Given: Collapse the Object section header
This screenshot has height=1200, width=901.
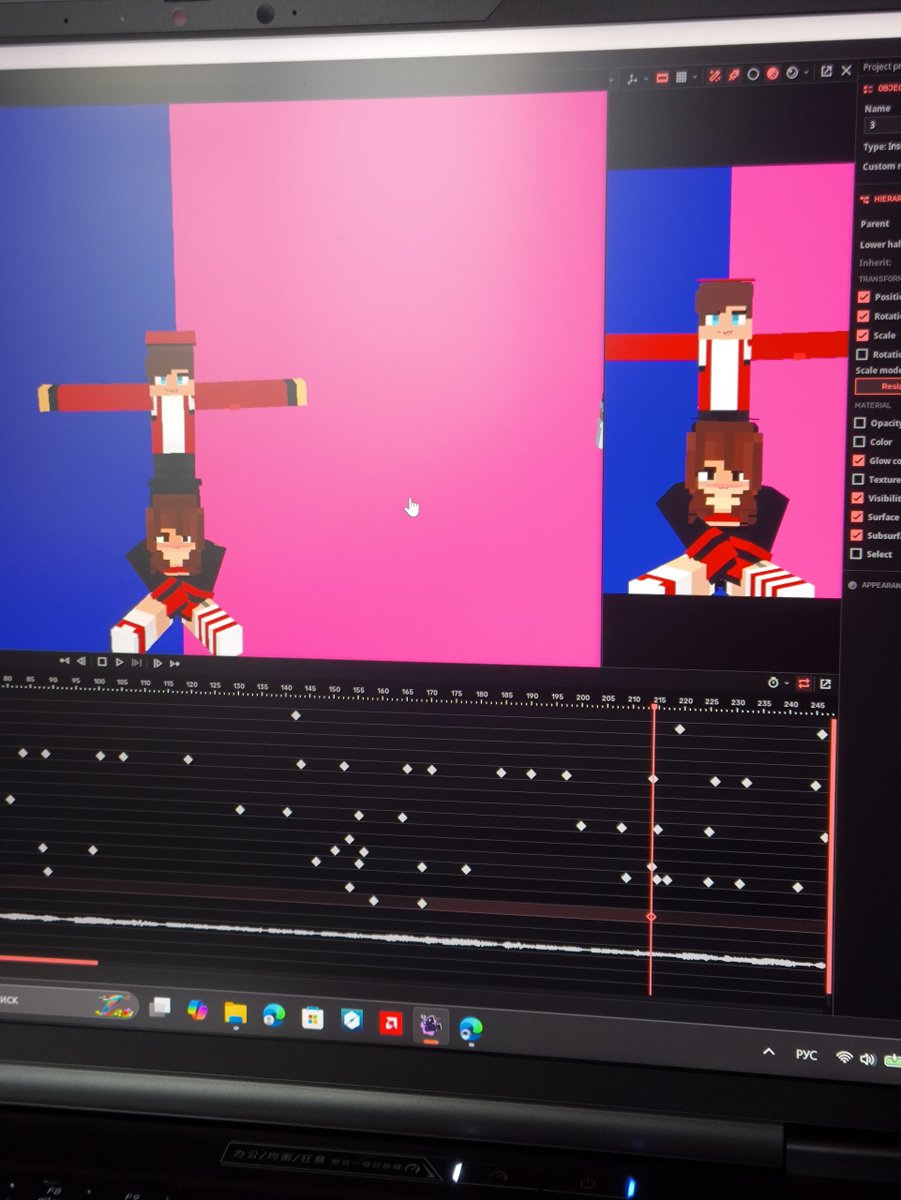Looking at the screenshot, I should pos(882,88).
